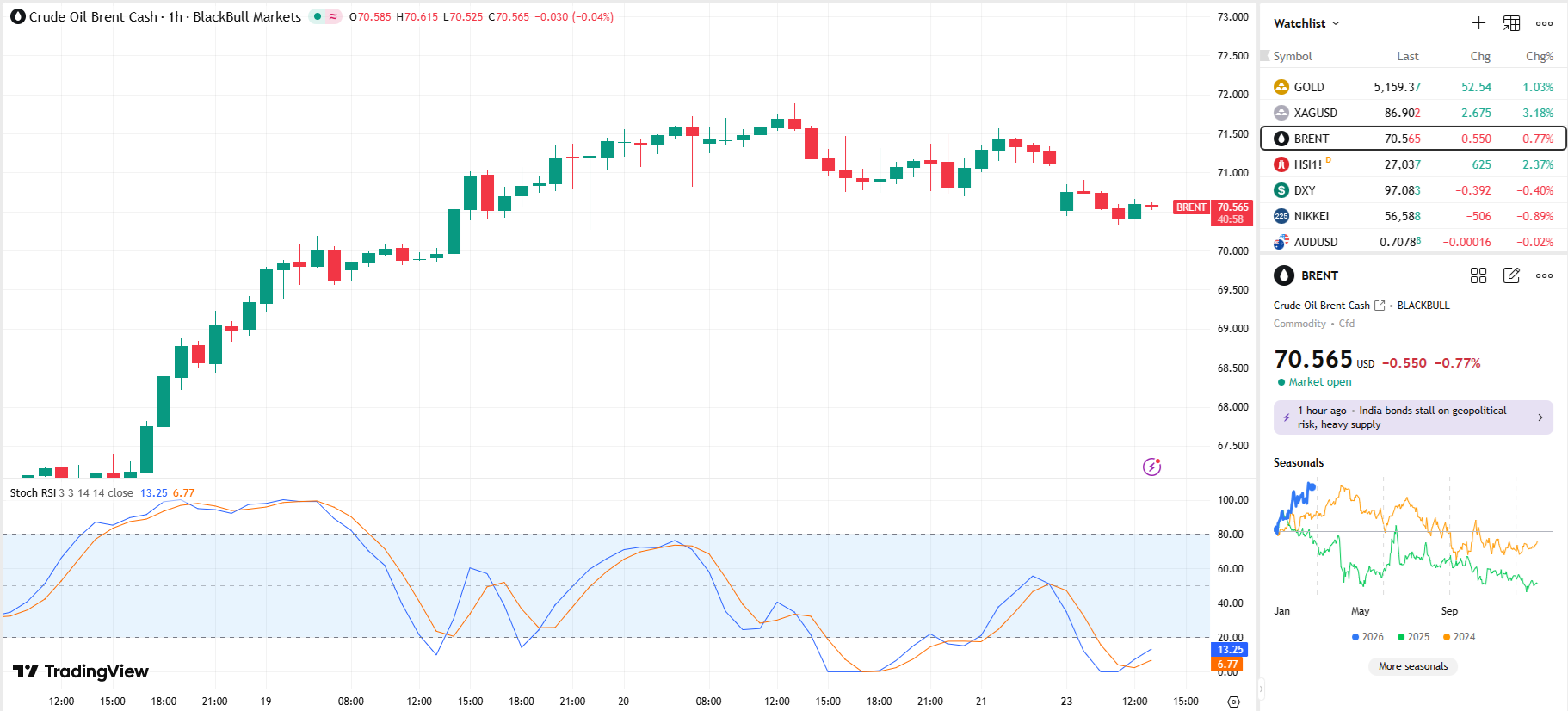Toggle the 2024 seasonal series in the legend

(1459, 637)
